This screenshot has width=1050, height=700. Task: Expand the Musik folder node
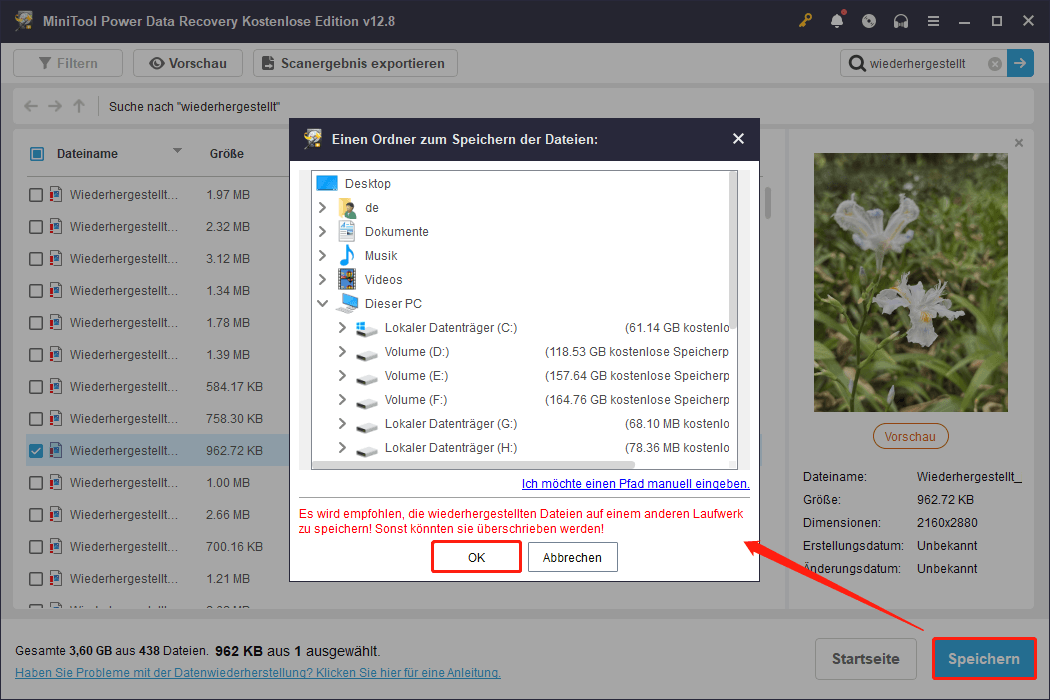(321, 254)
